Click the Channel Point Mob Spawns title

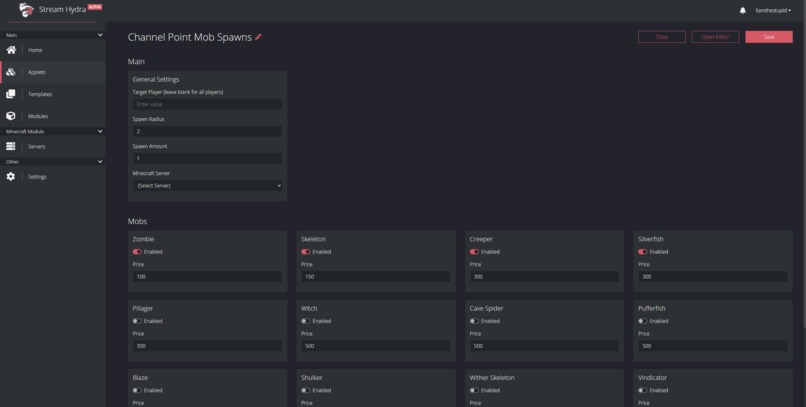[190, 37]
